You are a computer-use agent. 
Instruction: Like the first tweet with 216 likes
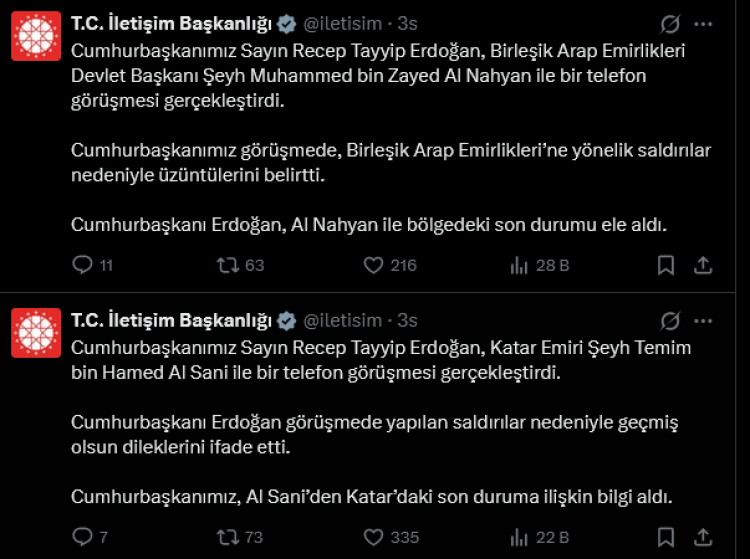click(373, 265)
